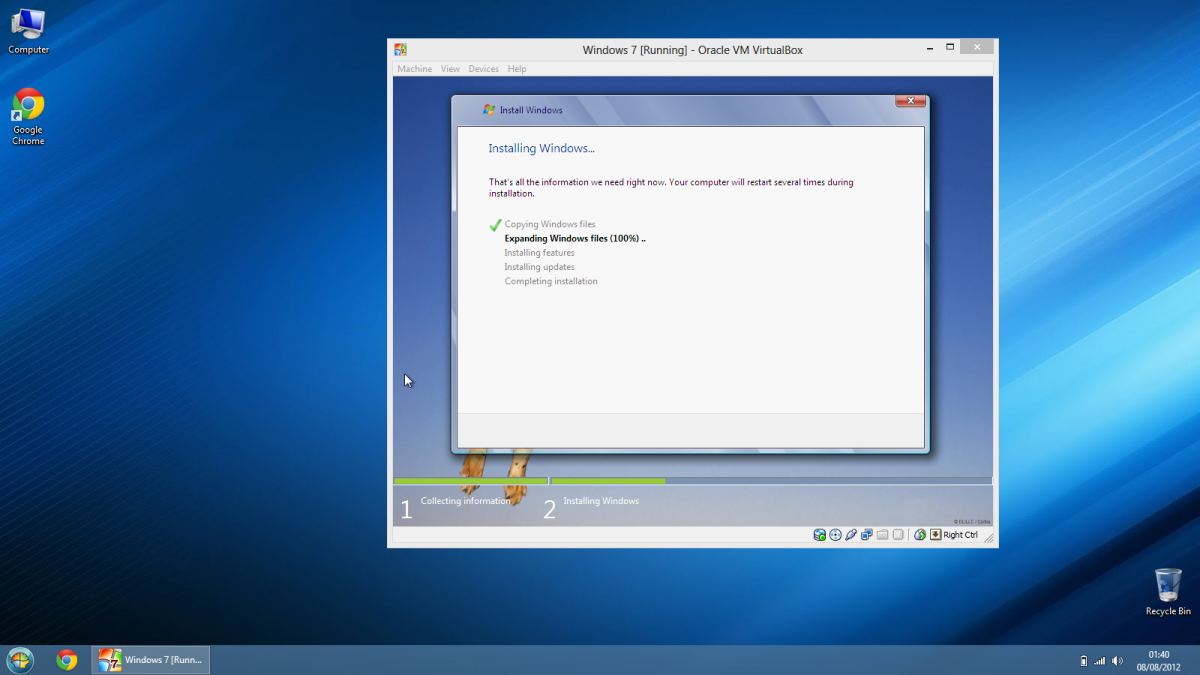Image resolution: width=1200 pixels, height=675 pixels.
Task: Click the keyboard capture arrow indicator
Action: click(x=935, y=535)
